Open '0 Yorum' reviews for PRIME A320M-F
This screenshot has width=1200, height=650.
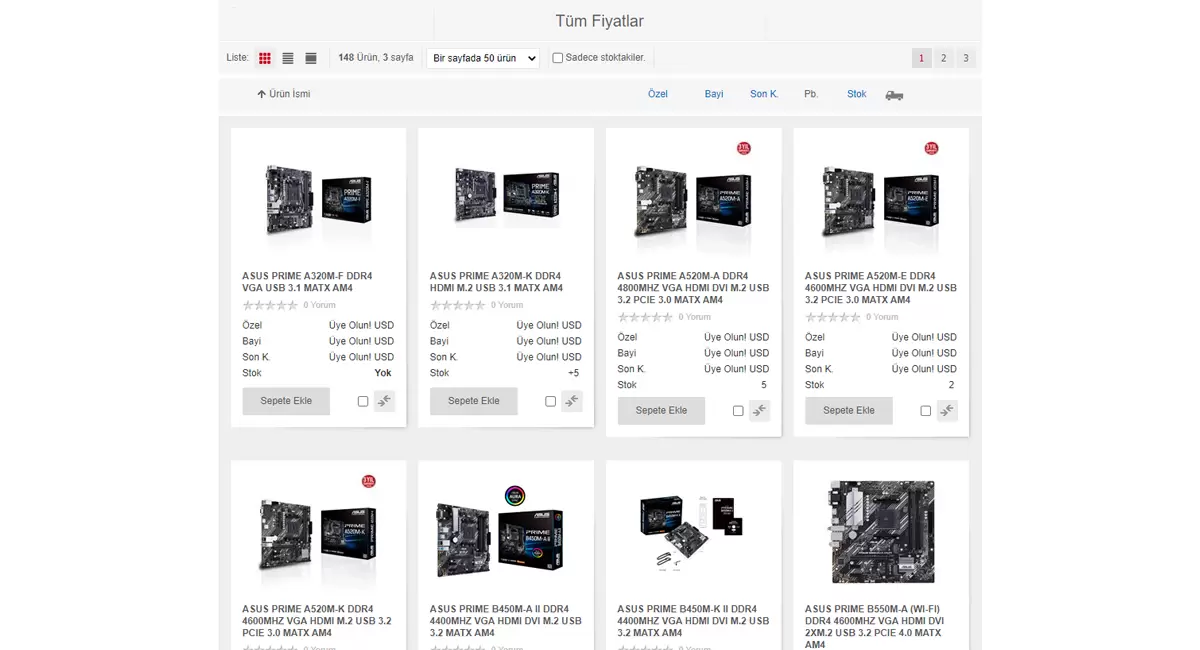click(x=320, y=305)
